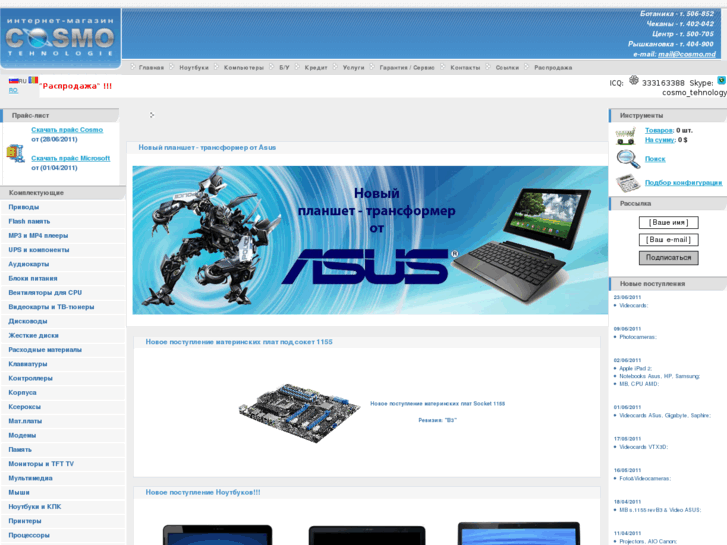
Task: Open the Videocards ASus, Gigabyte, Saphire entry
Action: pos(665,416)
